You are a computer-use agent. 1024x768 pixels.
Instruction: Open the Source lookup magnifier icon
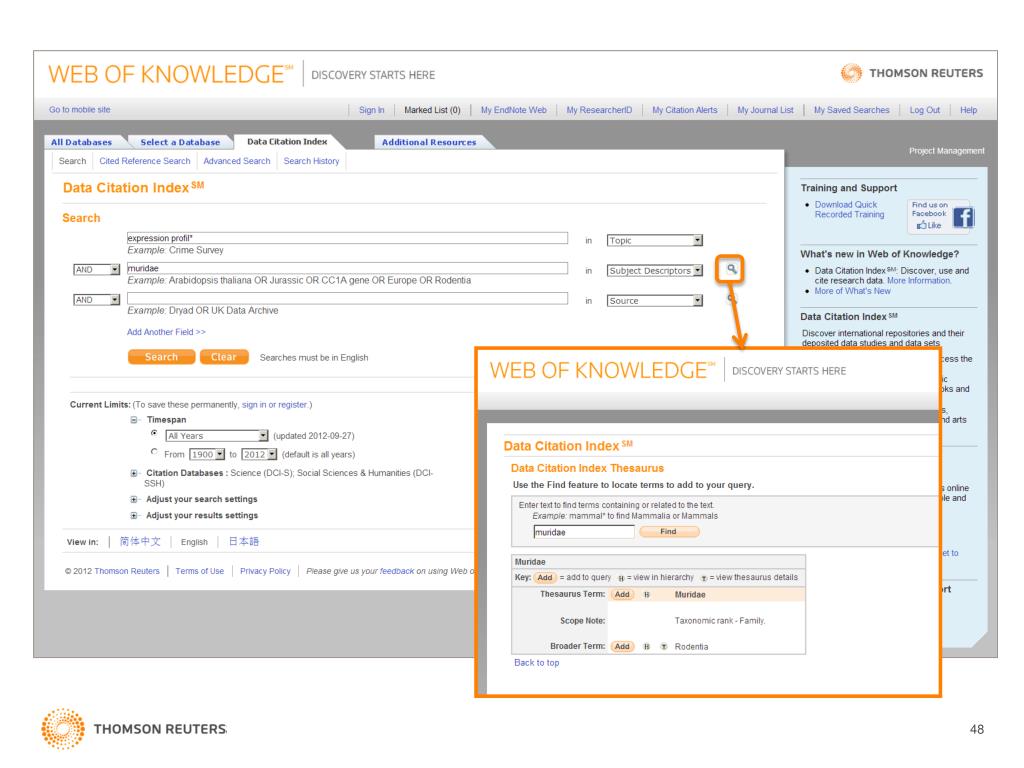click(x=731, y=299)
